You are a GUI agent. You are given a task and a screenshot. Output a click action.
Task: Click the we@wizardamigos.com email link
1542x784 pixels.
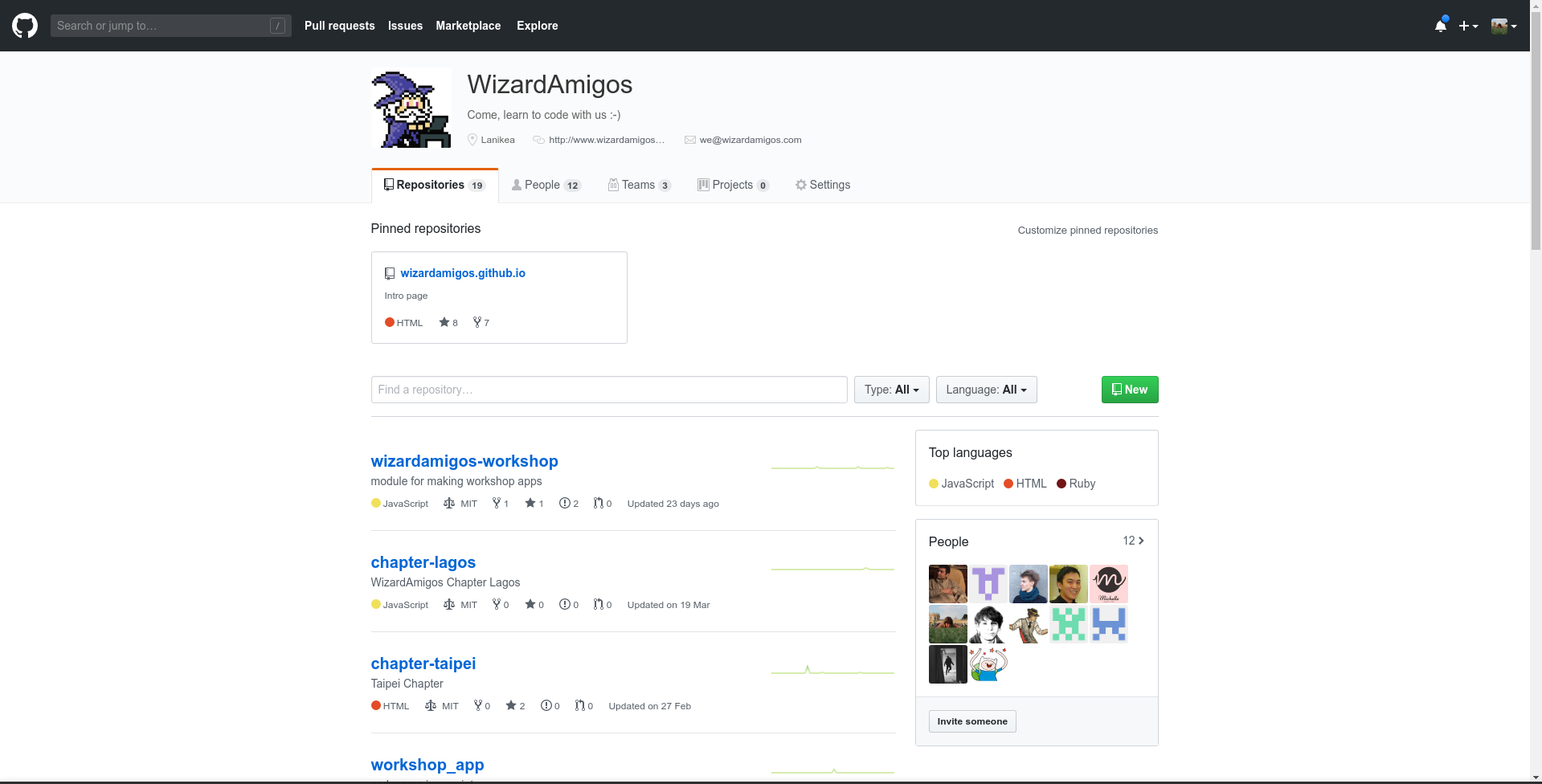751,140
